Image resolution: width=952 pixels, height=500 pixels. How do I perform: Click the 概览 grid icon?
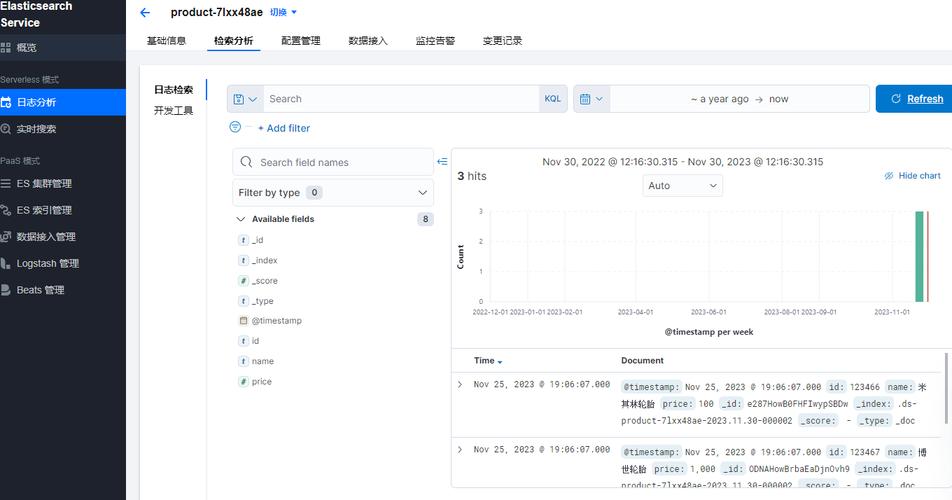pos(5,47)
